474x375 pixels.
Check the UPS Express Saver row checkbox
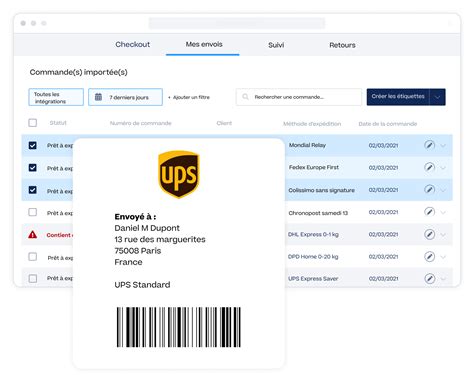[33, 278]
